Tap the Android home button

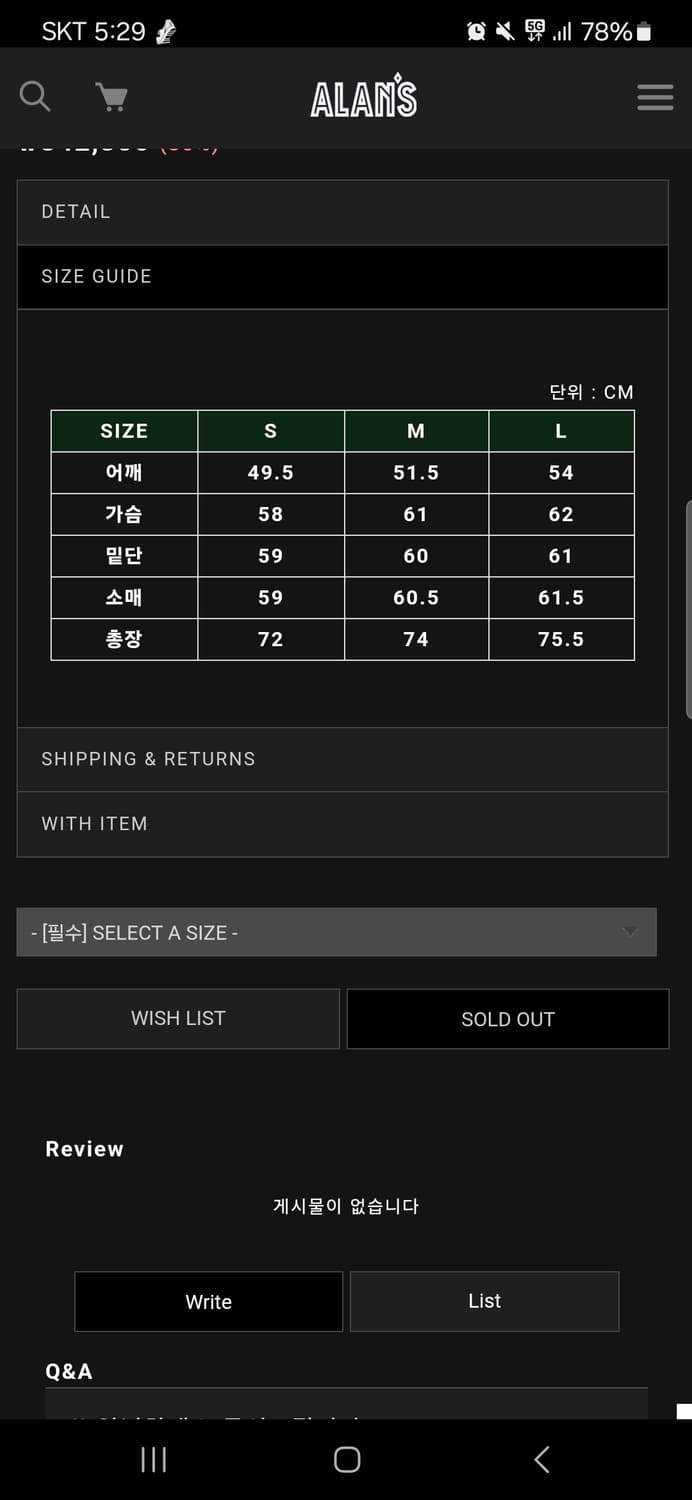click(x=347, y=1459)
